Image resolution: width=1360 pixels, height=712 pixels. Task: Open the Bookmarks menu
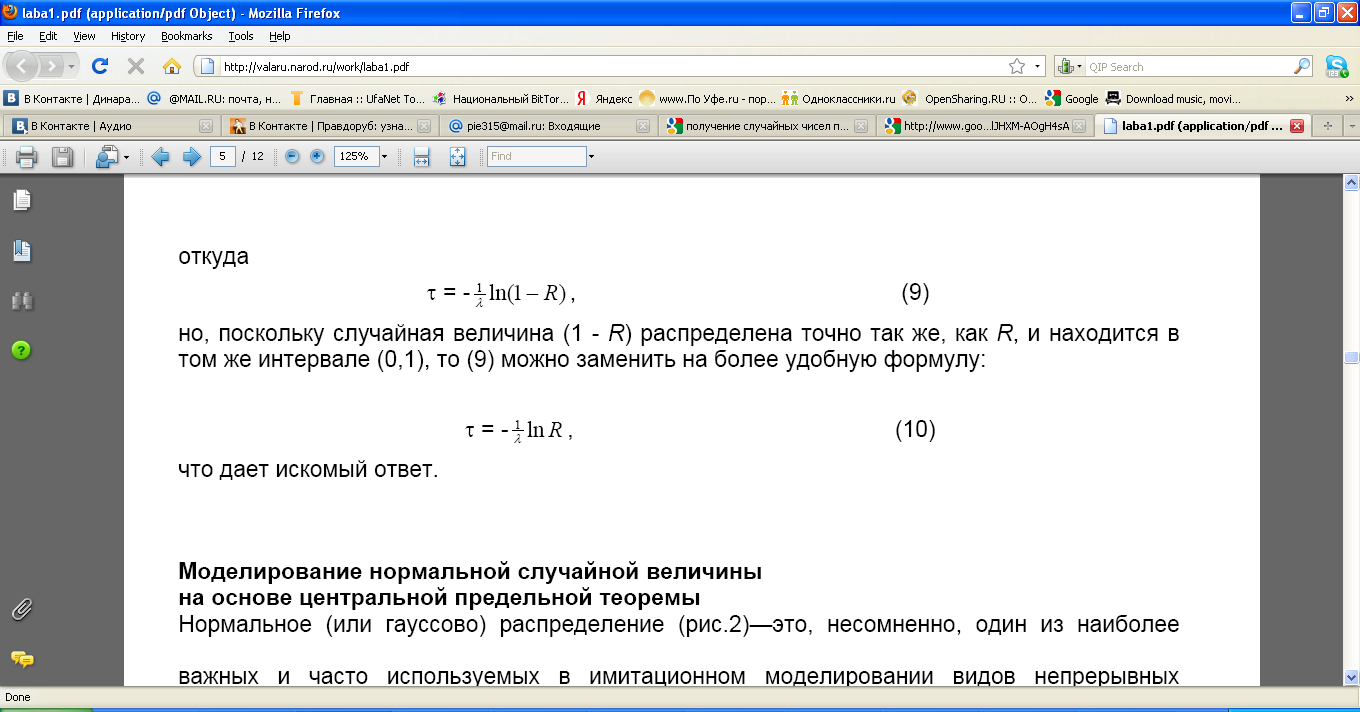click(x=187, y=36)
